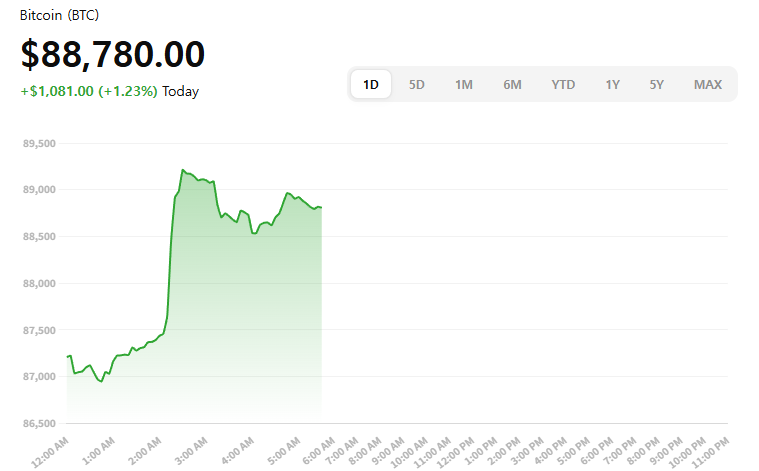The height and width of the screenshot is (471, 759).
Task: Click the Bitcoin (BTC) title
Action: point(59,16)
